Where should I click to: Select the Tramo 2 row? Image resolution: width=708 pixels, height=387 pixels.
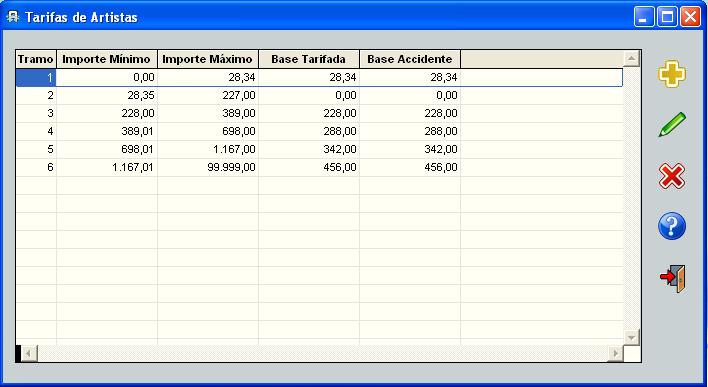coord(319,95)
